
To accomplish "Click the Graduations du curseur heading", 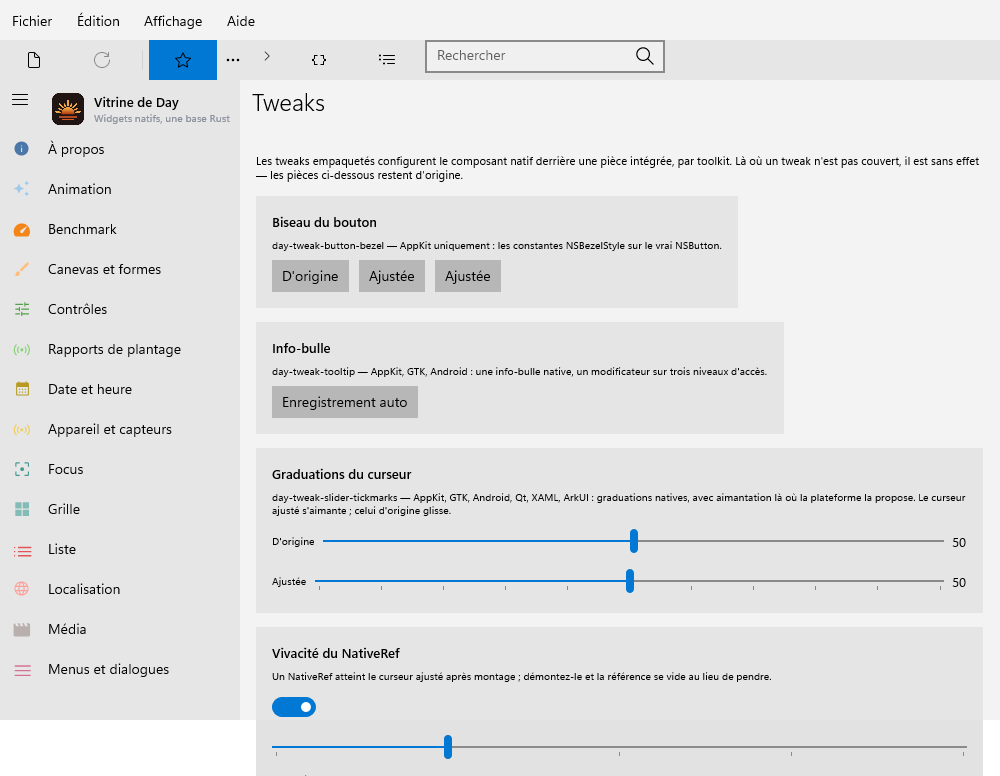I will point(341,474).
